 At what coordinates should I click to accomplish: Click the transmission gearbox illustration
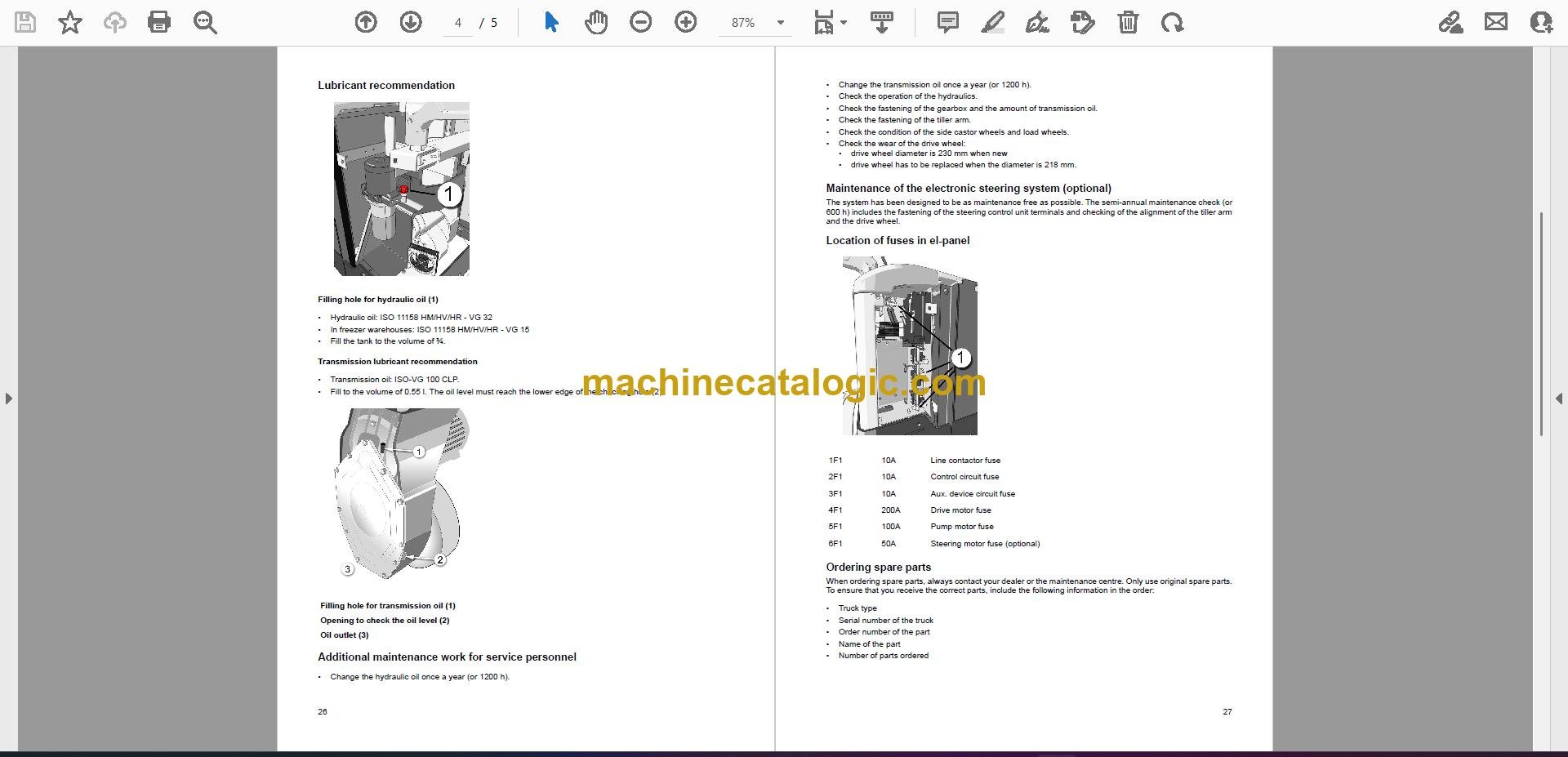click(401, 493)
